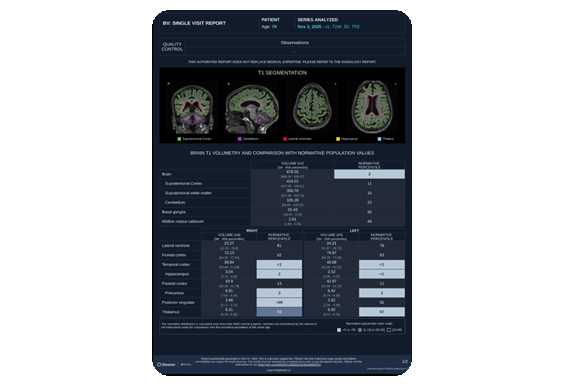Image resolution: width=564 pixels, height=386 pixels.
Task: Click left Posterior cingulate percentile 56
Action: pos(382,303)
